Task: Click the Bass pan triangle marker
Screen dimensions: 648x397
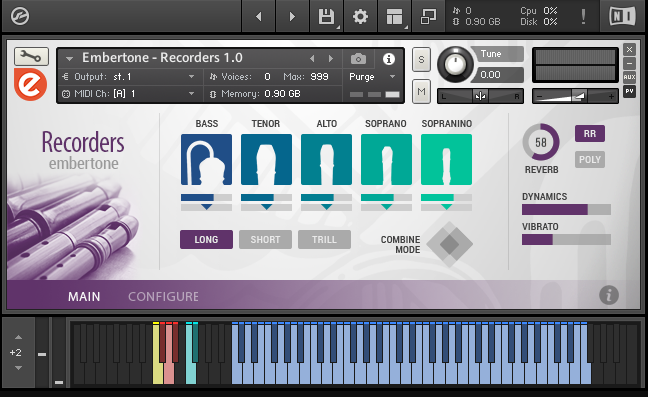Action: 207,207
